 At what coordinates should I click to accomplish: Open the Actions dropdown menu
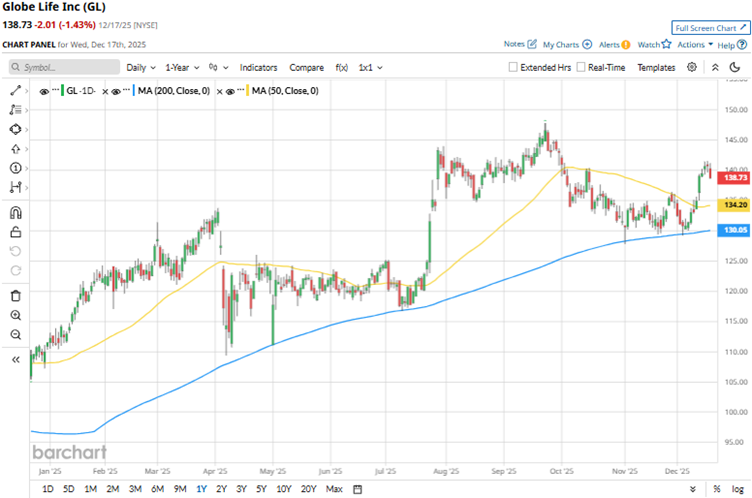[x=695, y=45]
